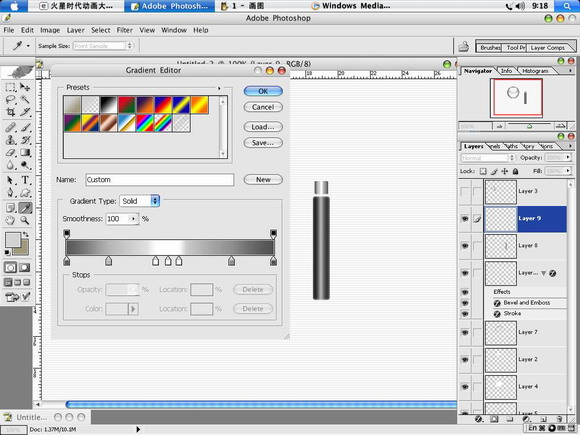Select the Move tool

coord(25,87)
